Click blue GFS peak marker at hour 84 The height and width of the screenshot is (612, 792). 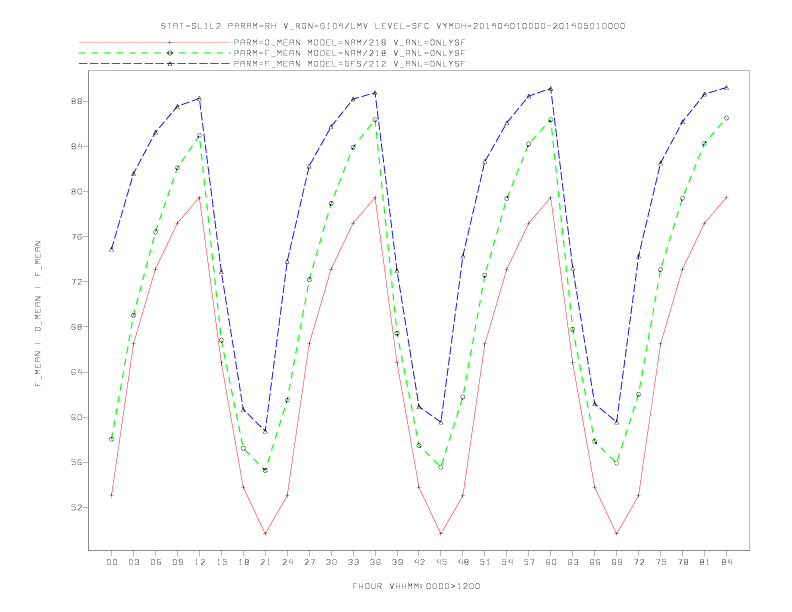coord(727,87)
